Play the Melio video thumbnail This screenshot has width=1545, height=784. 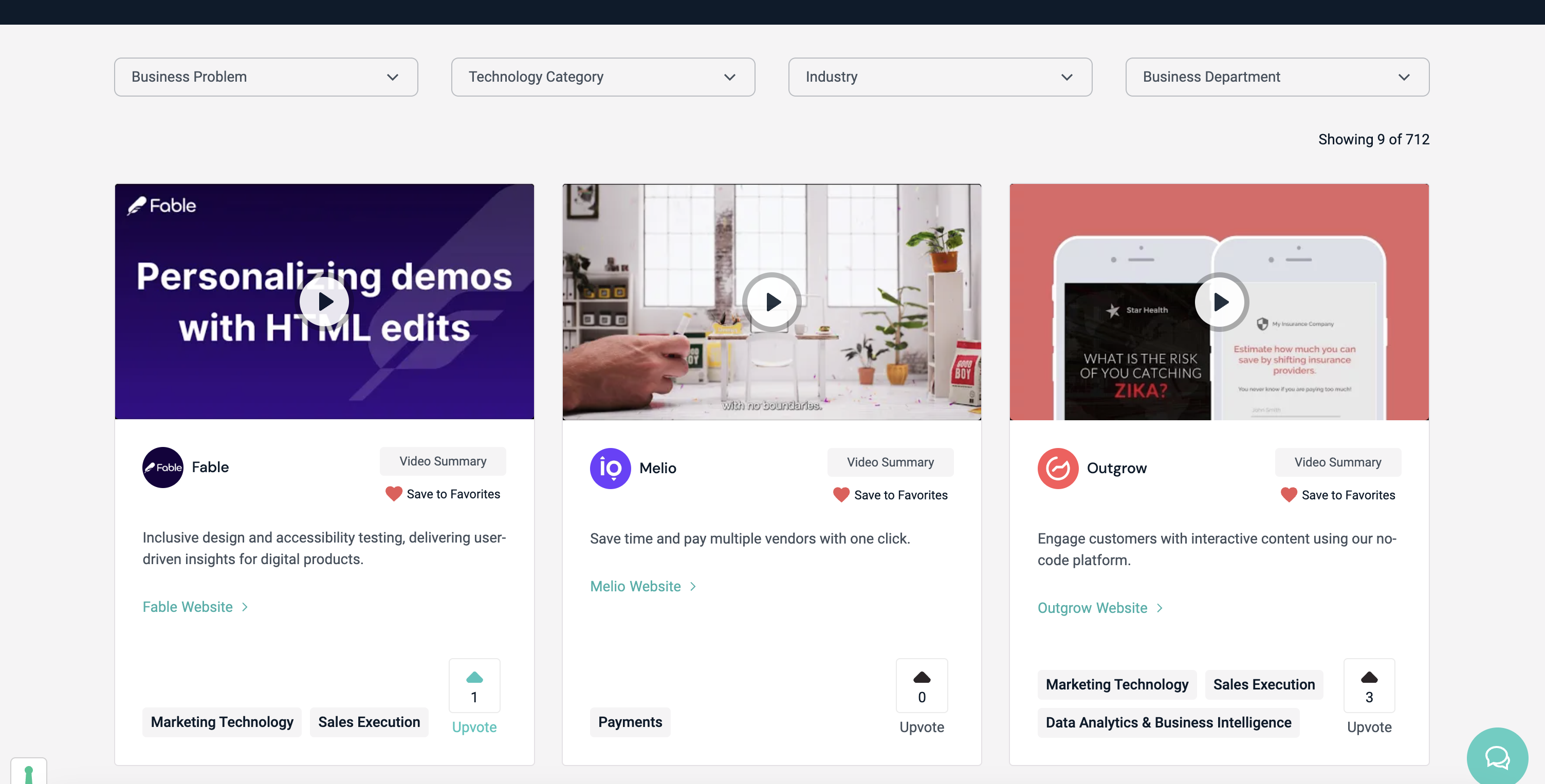tap(772, 302)
